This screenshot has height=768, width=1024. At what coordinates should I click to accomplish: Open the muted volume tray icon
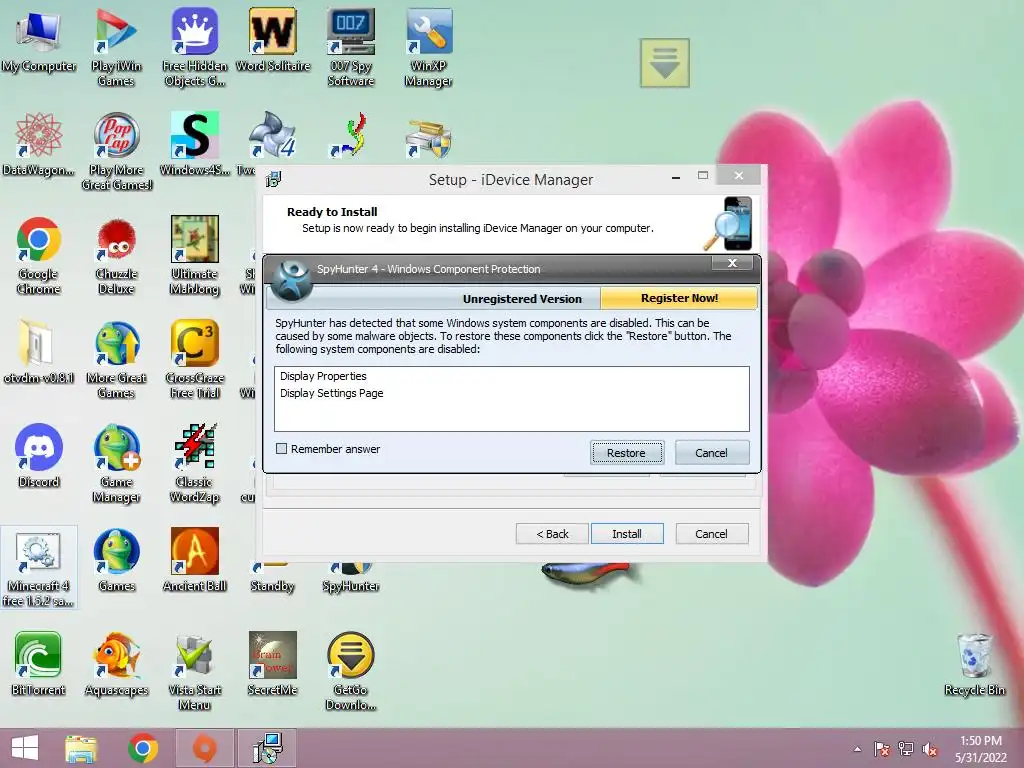[929, 749]
